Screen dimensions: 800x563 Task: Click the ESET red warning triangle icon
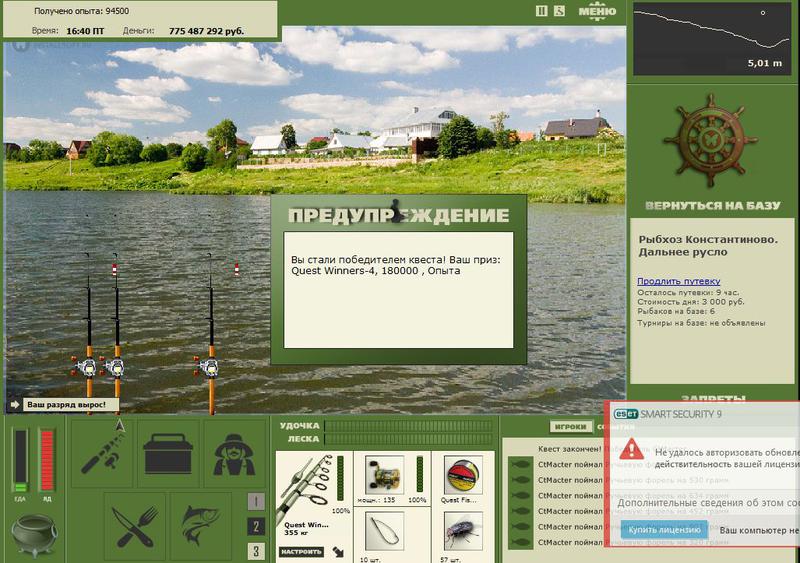pos(632,449)
